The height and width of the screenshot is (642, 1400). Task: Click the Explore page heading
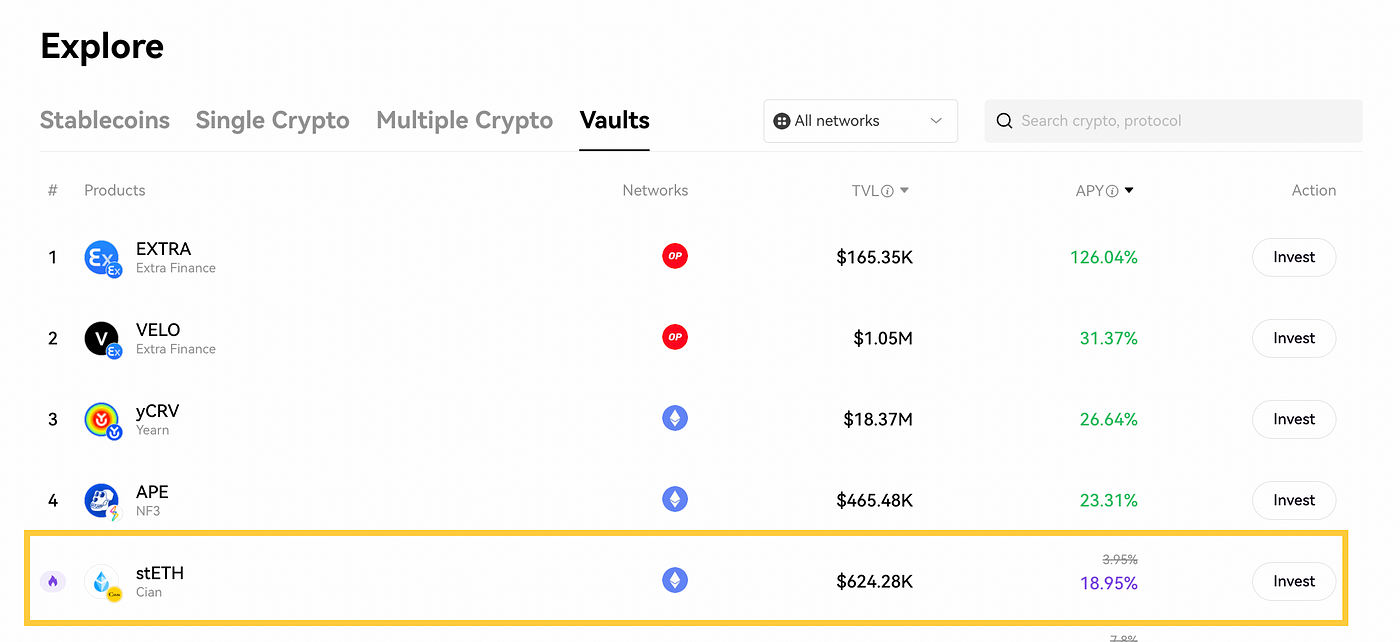(102, 46)
